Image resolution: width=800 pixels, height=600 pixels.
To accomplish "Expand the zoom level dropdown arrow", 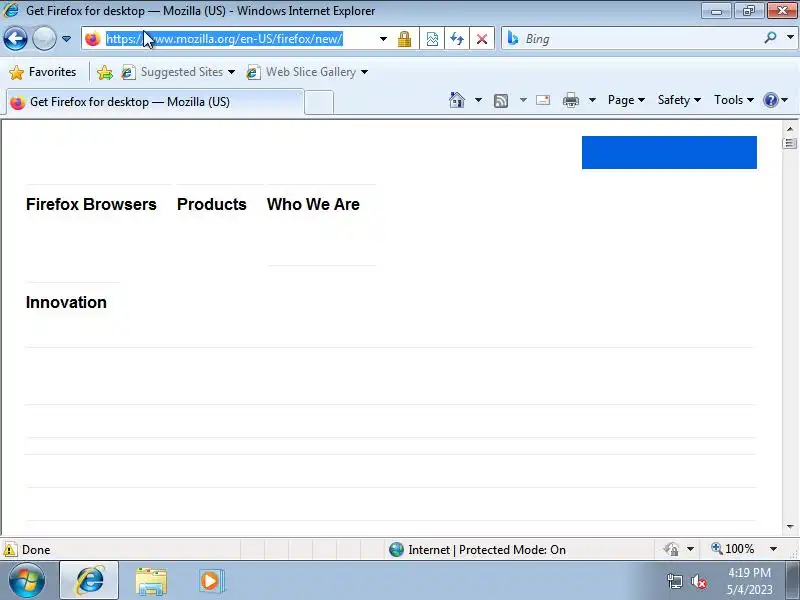I will (x=773, y=549).
